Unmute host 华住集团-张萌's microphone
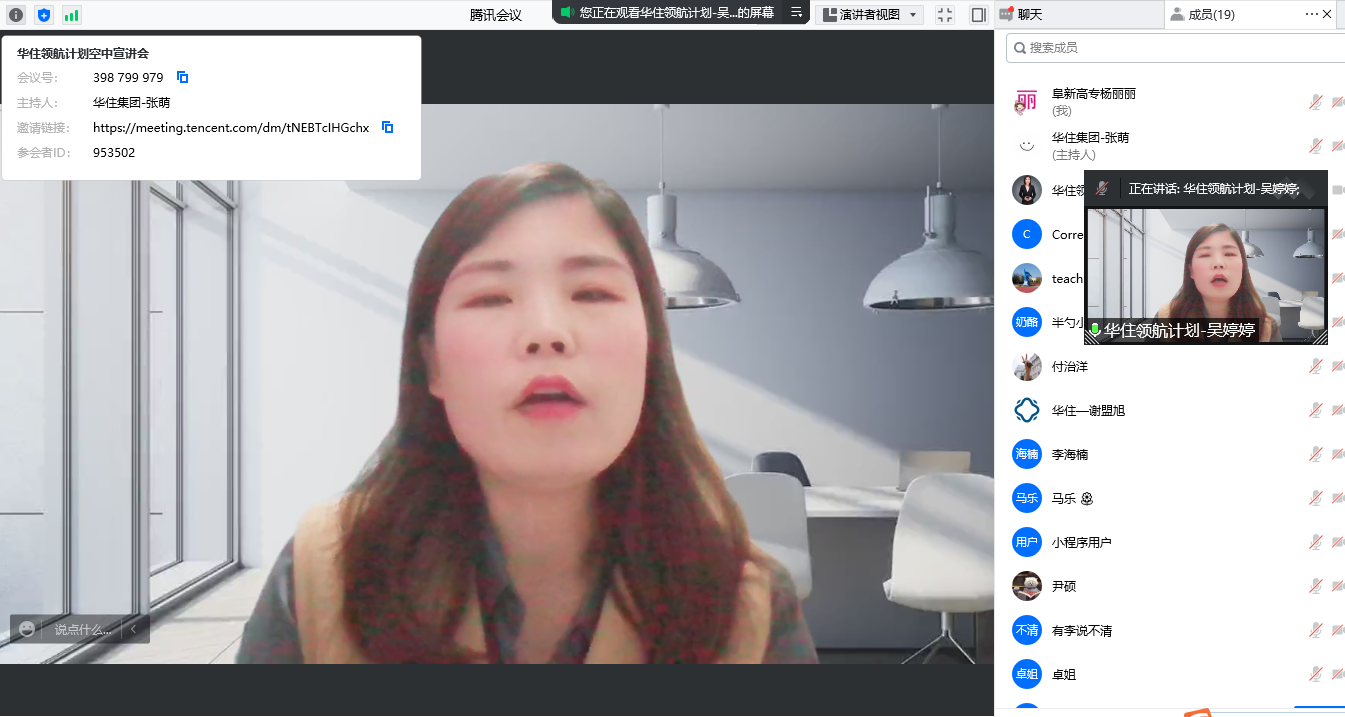The image size is (1345, 717). (1315, 144)
